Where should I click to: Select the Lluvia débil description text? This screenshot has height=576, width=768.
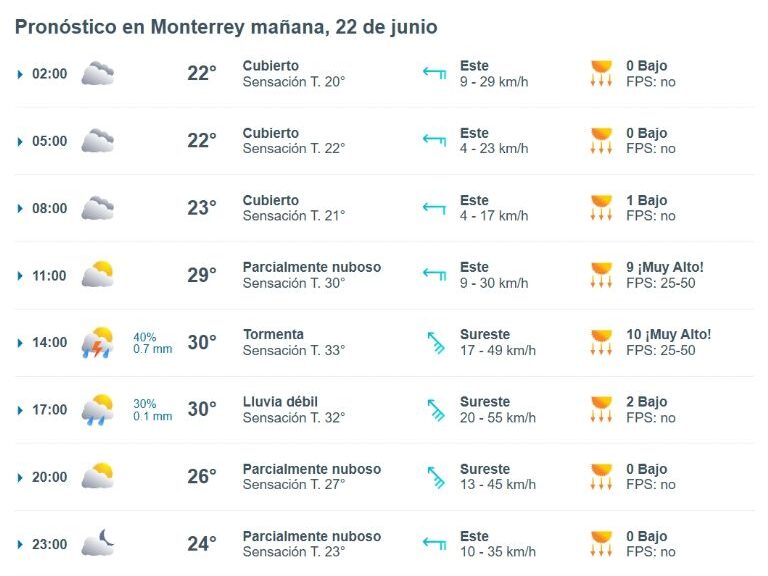280,402
